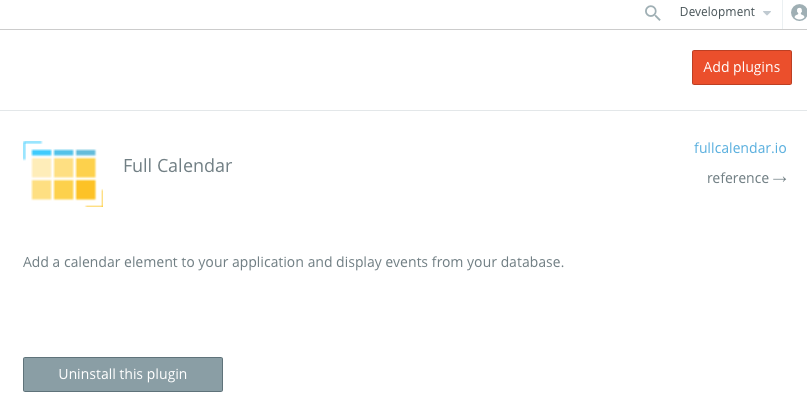Open search with the magnifier icon

point(653,13)
